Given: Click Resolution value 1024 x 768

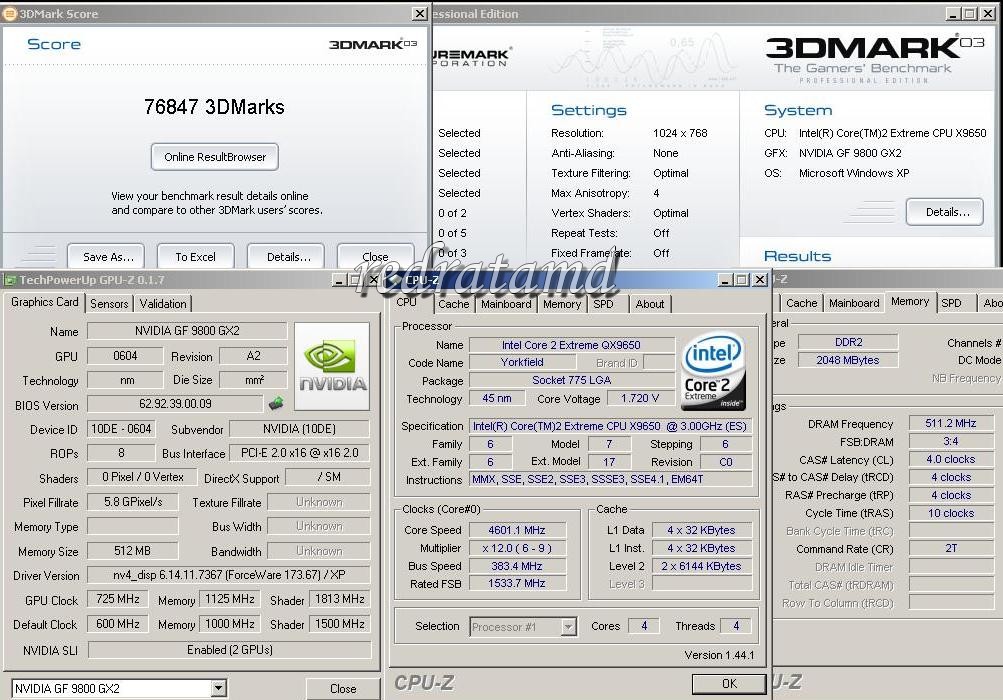Looking at the screenshot, I should (x=680, y=133).
